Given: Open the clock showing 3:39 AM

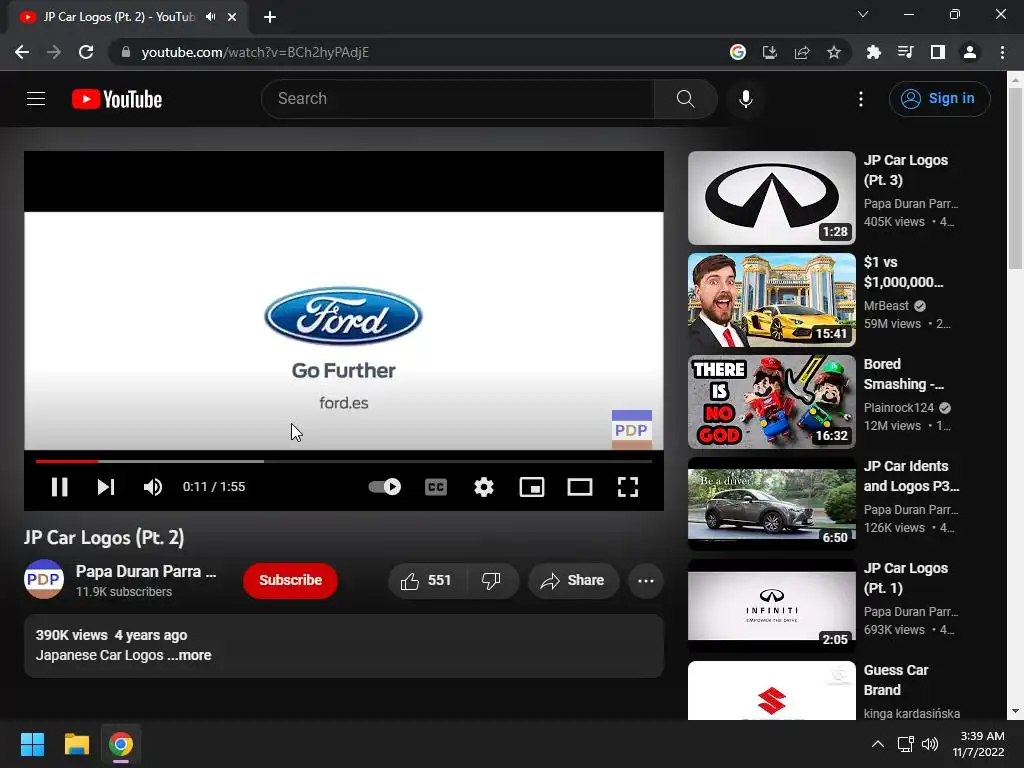Looking at the screenshot, I should pos(978,744).
